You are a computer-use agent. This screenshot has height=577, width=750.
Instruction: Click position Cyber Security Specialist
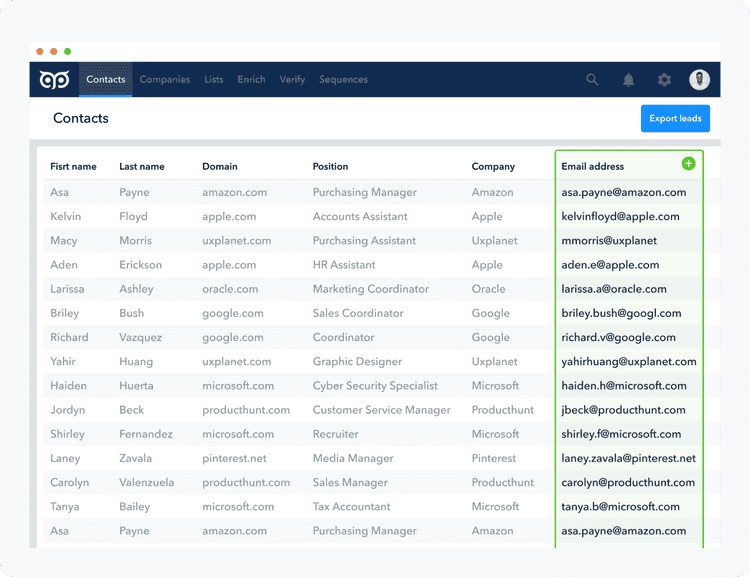click(x=375, y=386)
